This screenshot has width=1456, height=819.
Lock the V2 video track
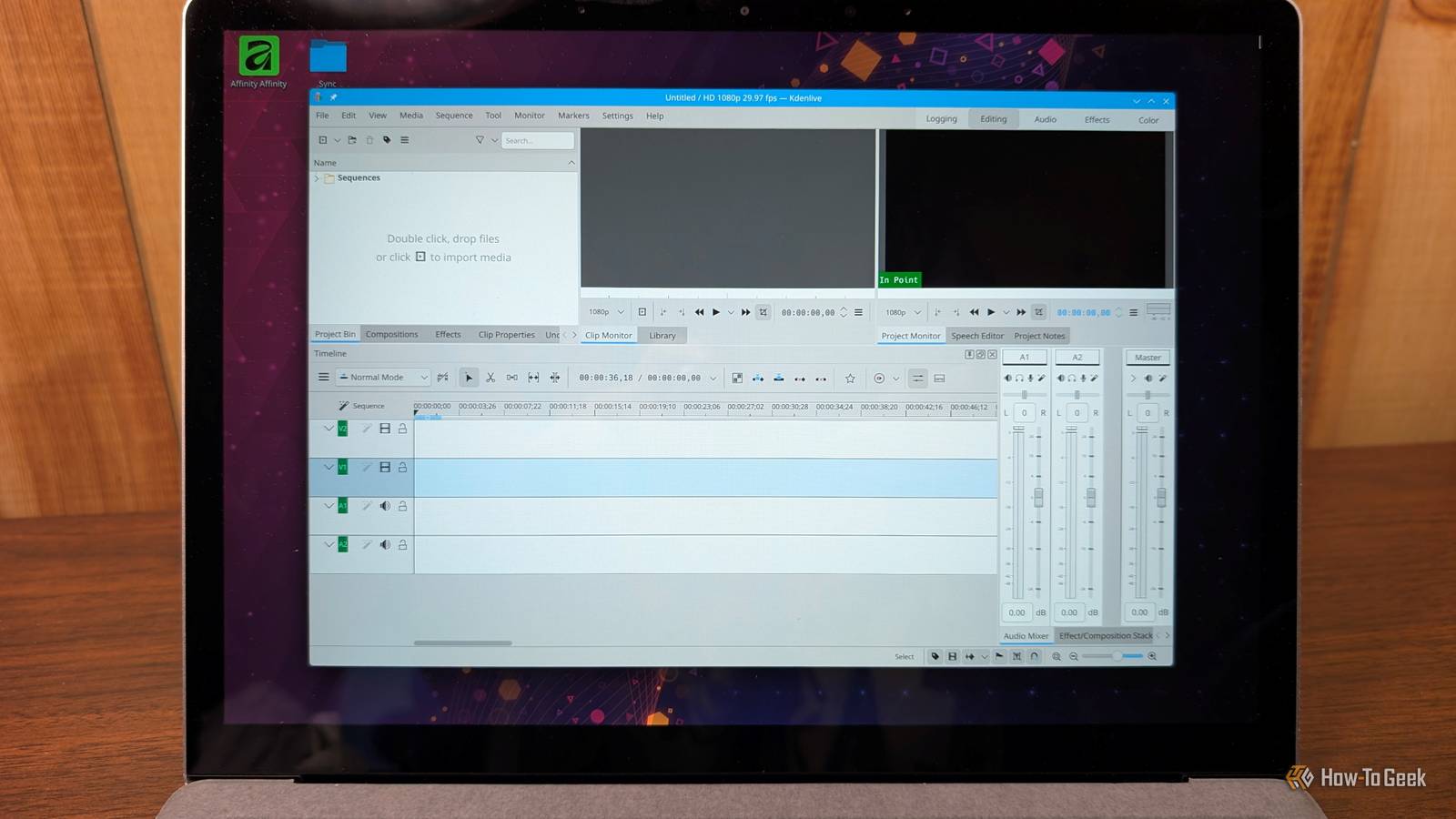pyautogui.click(x=402, y=429)
